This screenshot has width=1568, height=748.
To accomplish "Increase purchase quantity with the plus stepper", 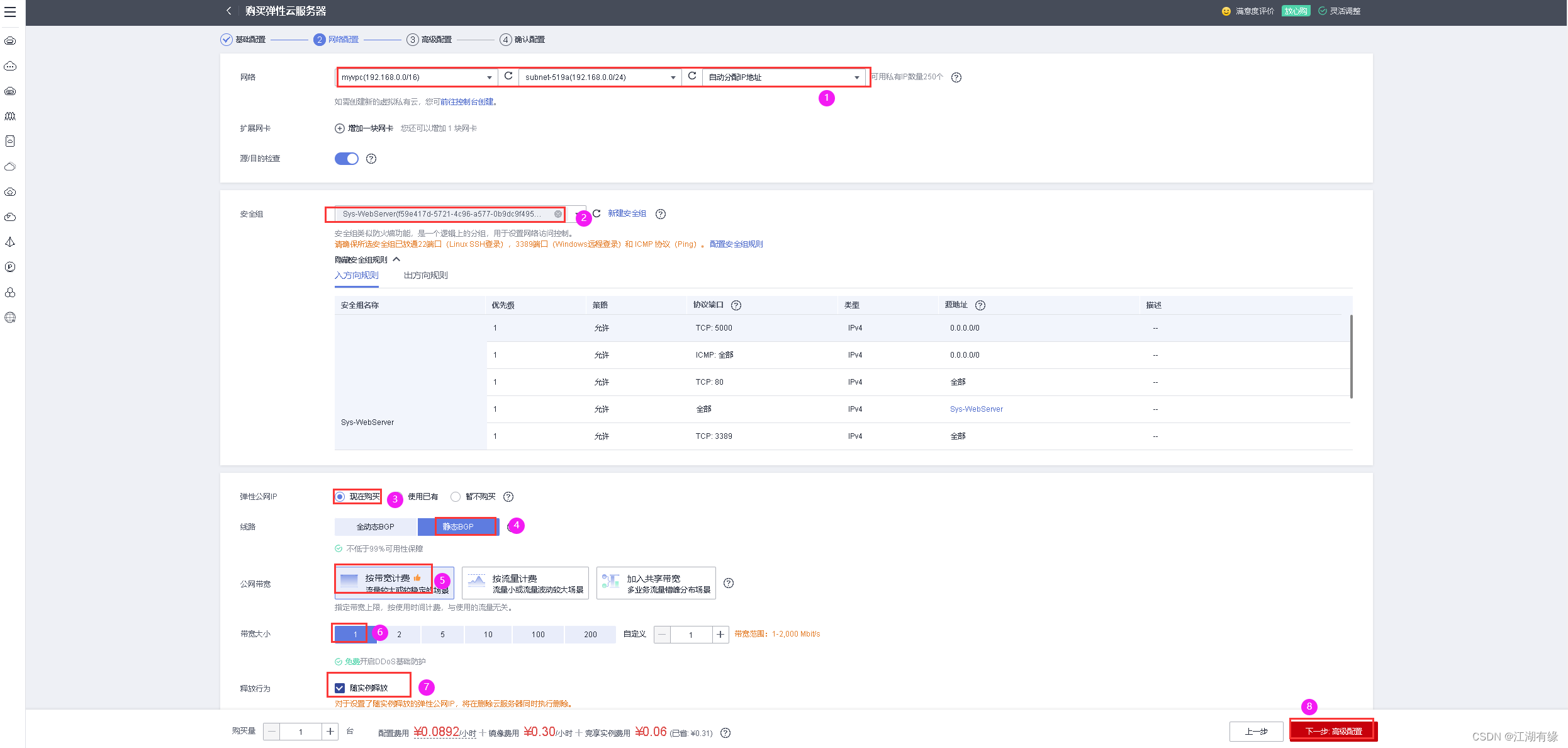I will [x=330, y=731].
